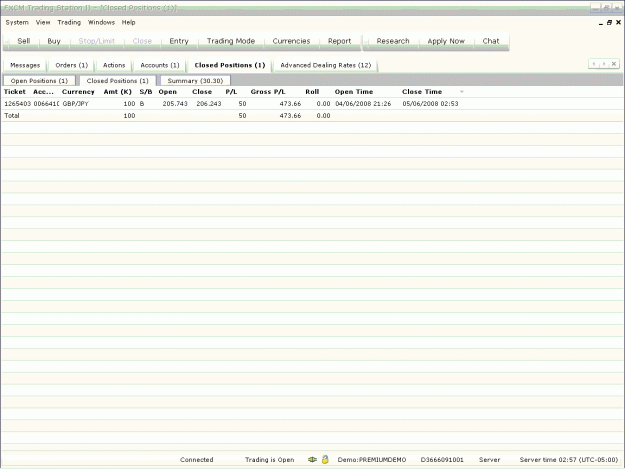Switch to the Accounts (1) tab
This screenshot has width=625, height=469.
160,65
